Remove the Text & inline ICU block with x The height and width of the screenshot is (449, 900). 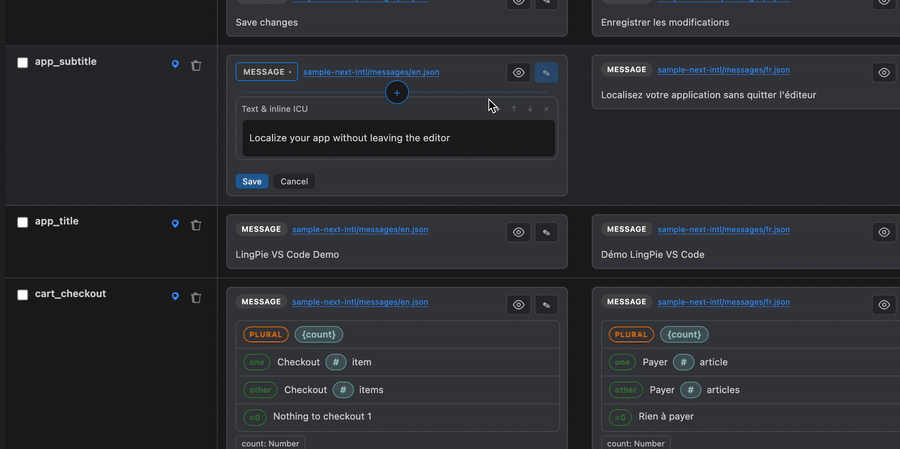coord(546,109)
